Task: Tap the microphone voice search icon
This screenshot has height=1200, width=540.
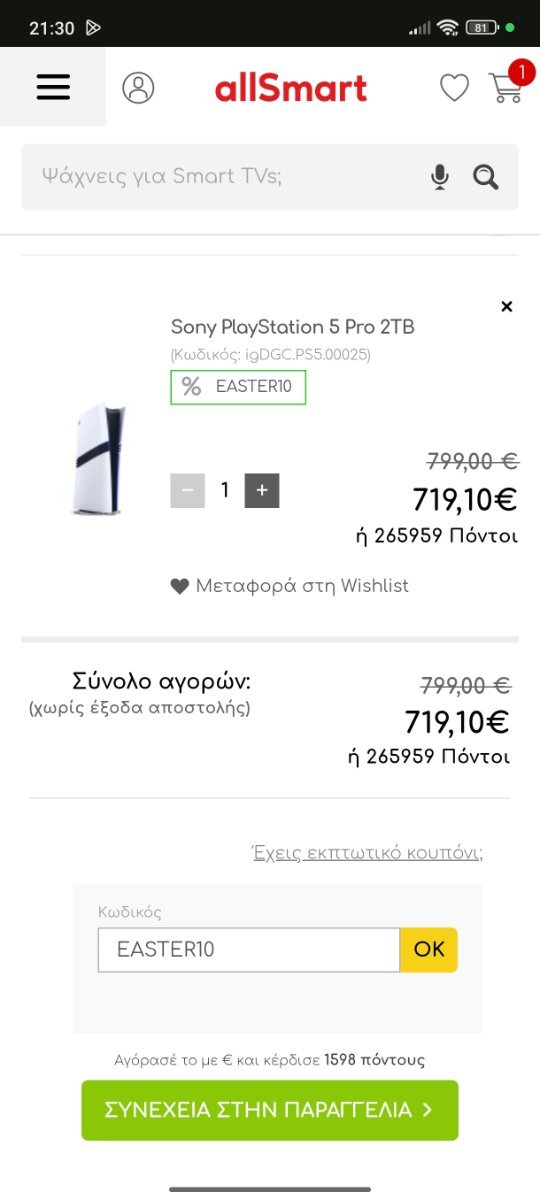Action: (440, 177)
